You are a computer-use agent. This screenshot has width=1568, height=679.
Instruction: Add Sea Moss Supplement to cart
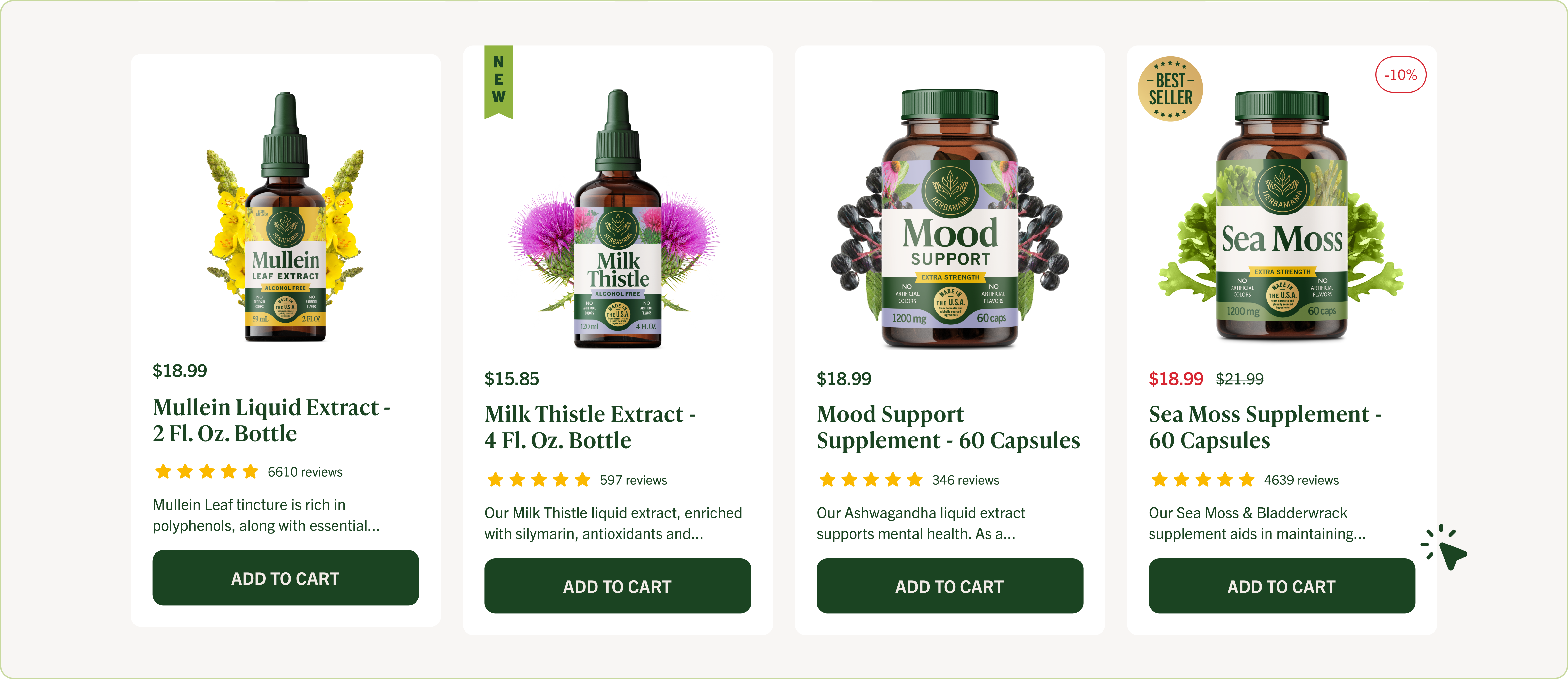(x=1281, y=586)
